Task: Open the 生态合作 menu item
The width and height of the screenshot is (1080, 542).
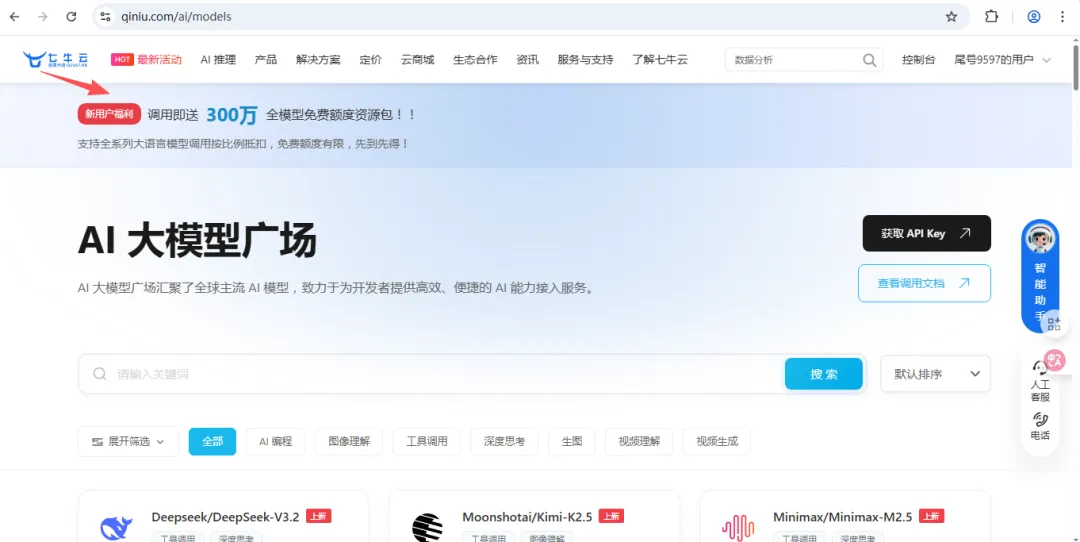Action: pos(475,60)
